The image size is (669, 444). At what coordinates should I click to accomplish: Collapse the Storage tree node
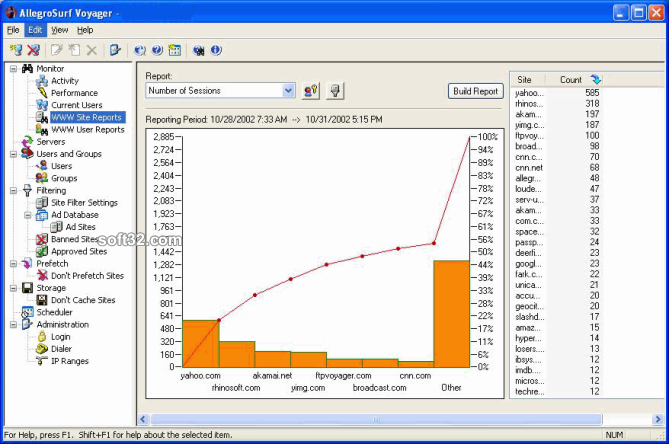coord(14,288)
